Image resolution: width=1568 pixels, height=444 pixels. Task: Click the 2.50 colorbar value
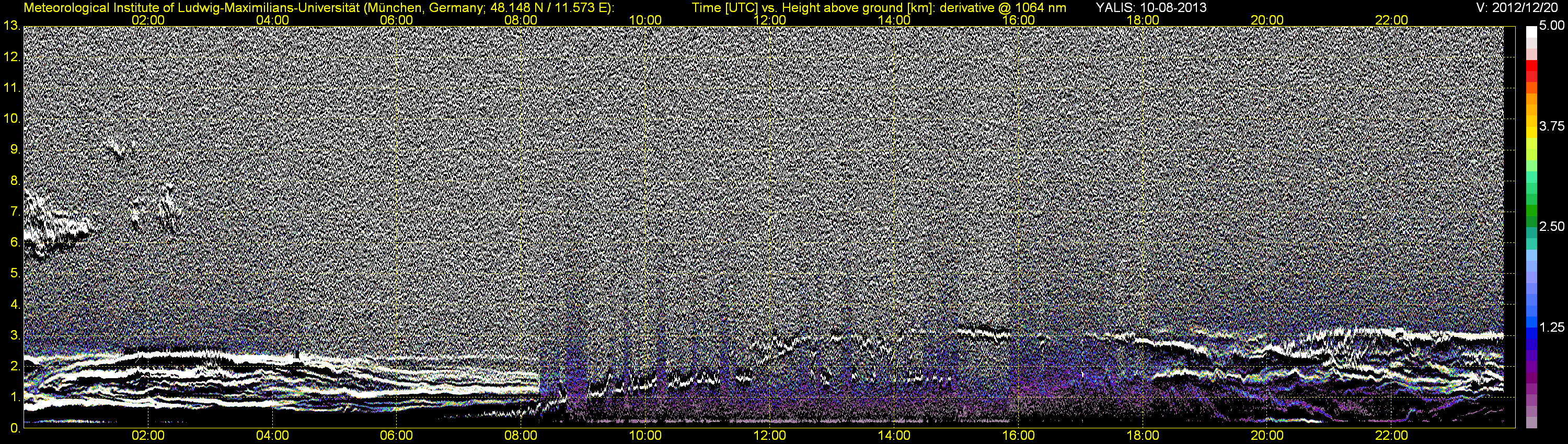click(1552, 226)
